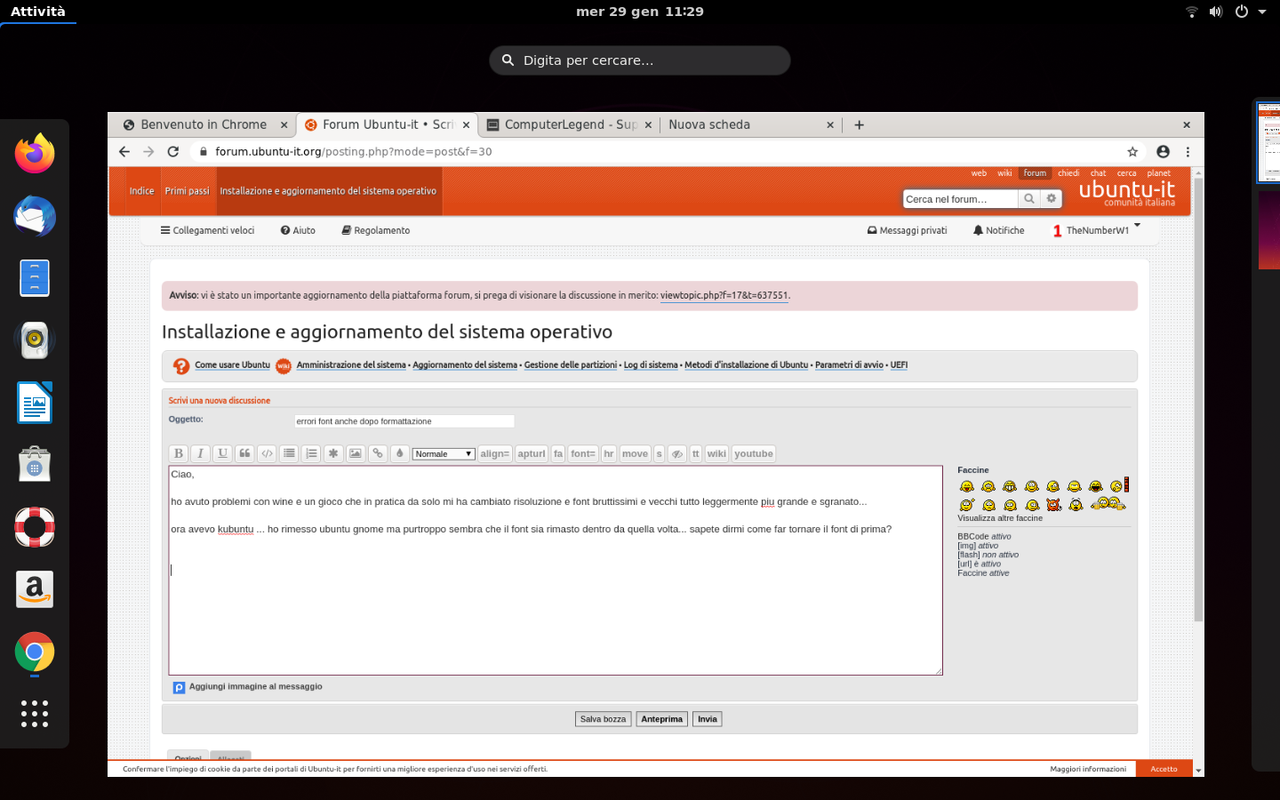
Task: Open the Chrome three-dot menu
Action: [x=1188, y=152]
